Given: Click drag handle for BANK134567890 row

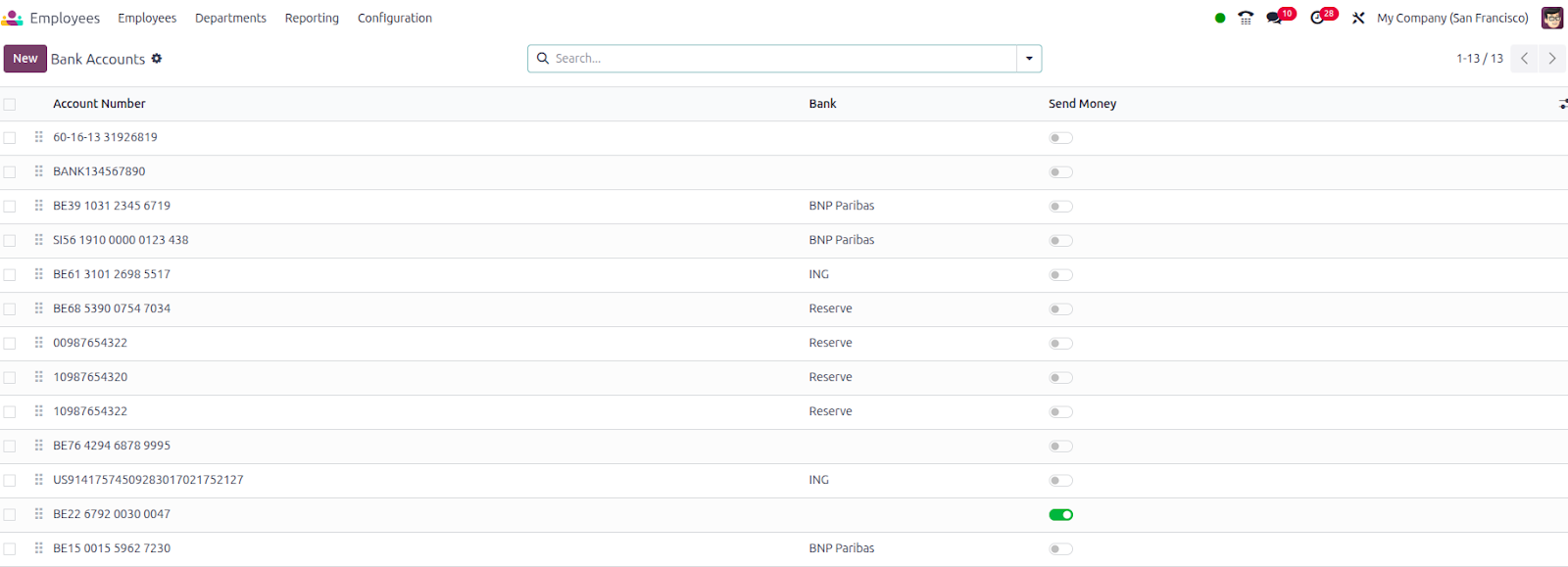Looking at the screenshot, I should point(39,171).
